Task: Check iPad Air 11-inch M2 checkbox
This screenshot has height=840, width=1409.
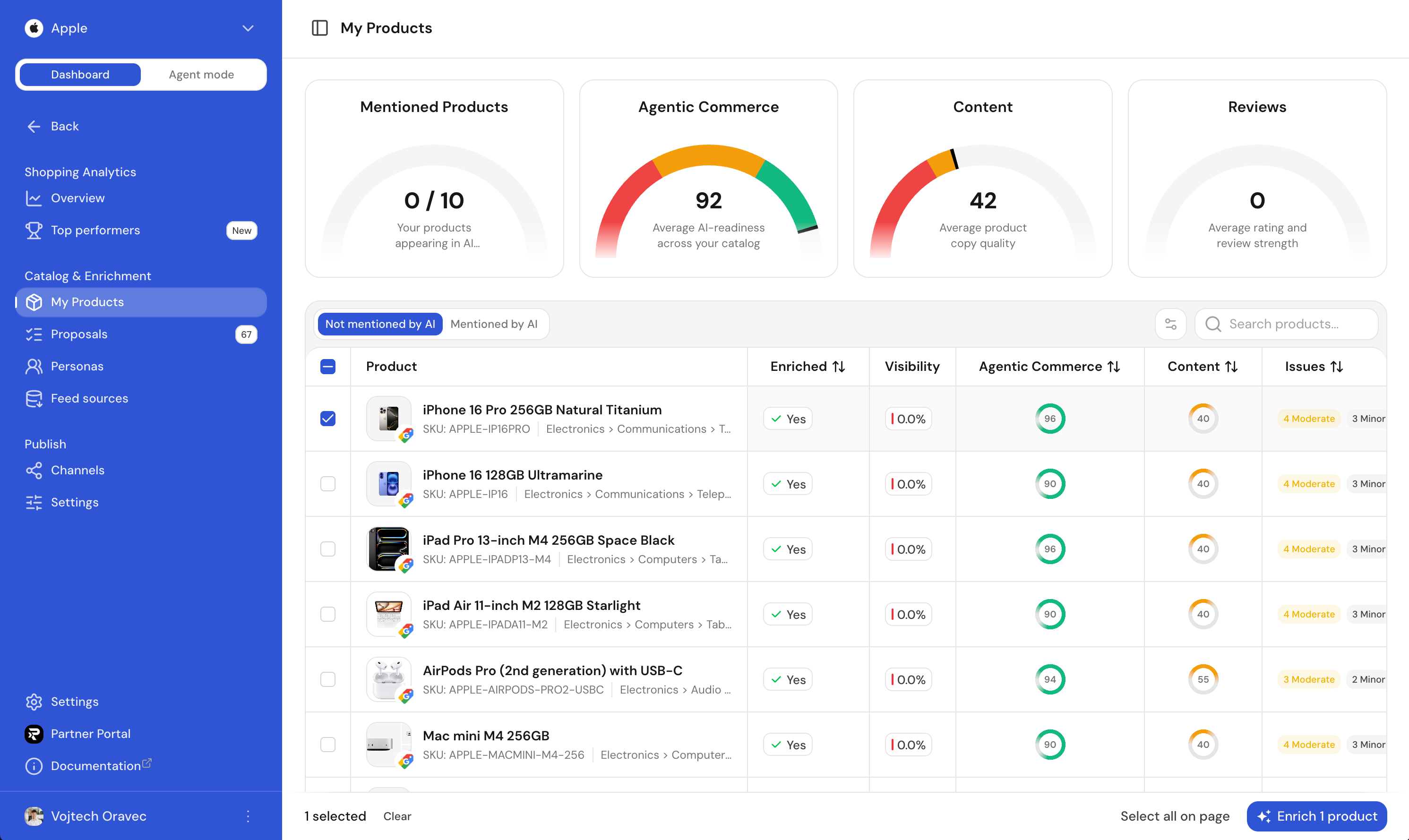Action: click(x=328, y=614)
